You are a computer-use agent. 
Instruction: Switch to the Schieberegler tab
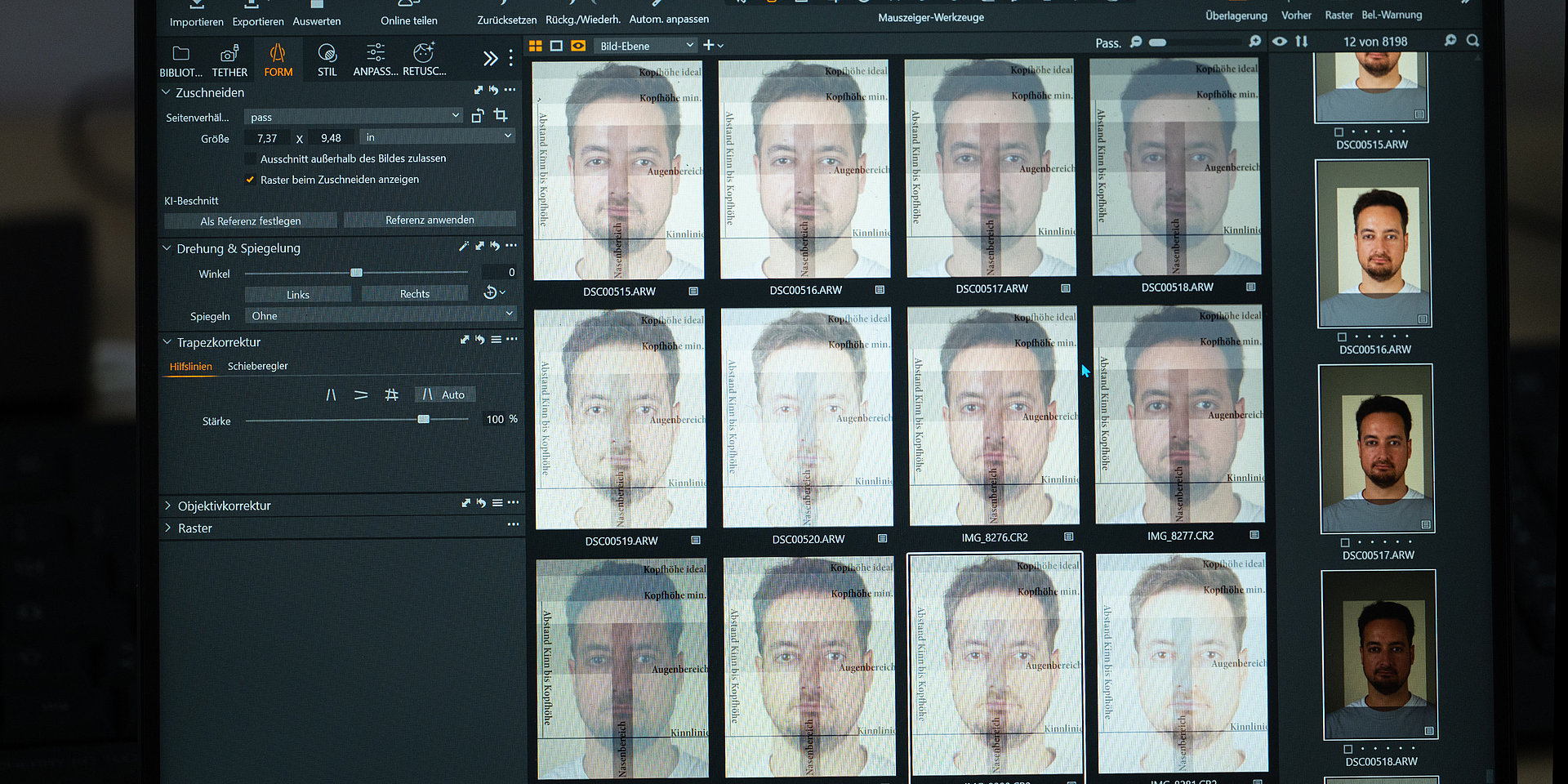[x=258, y=366]
